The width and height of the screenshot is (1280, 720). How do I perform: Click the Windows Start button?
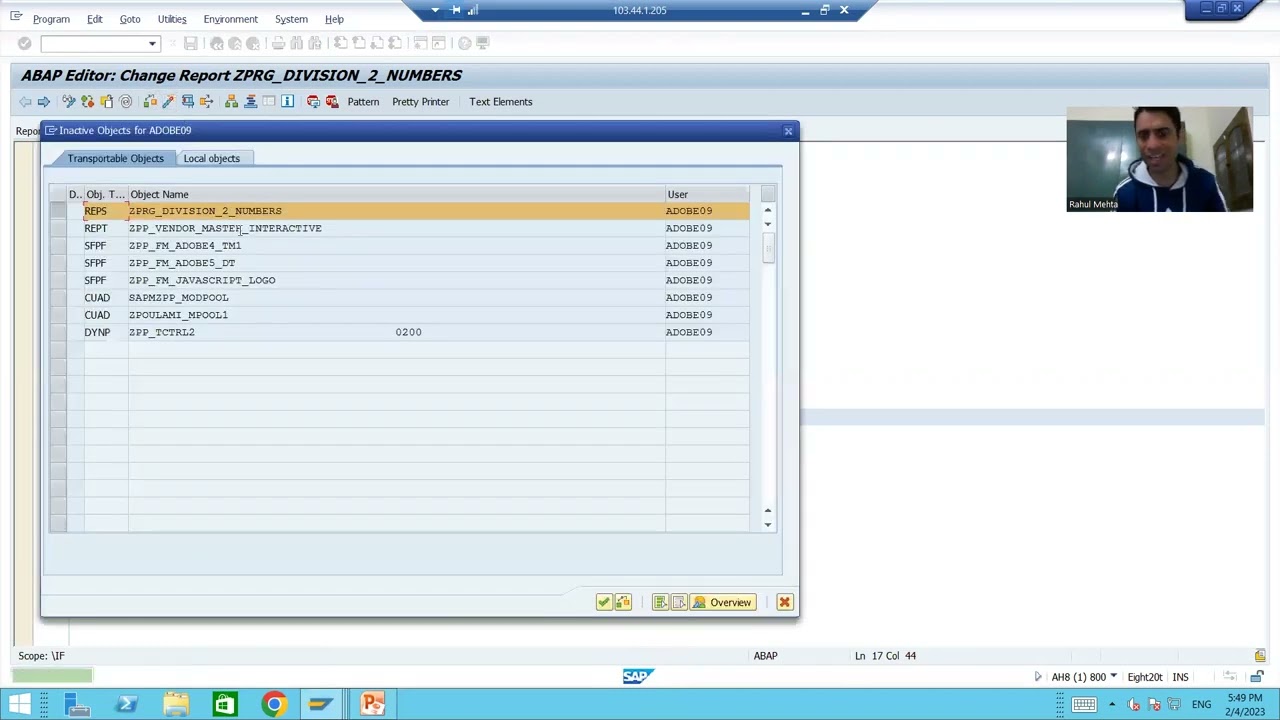19,704
